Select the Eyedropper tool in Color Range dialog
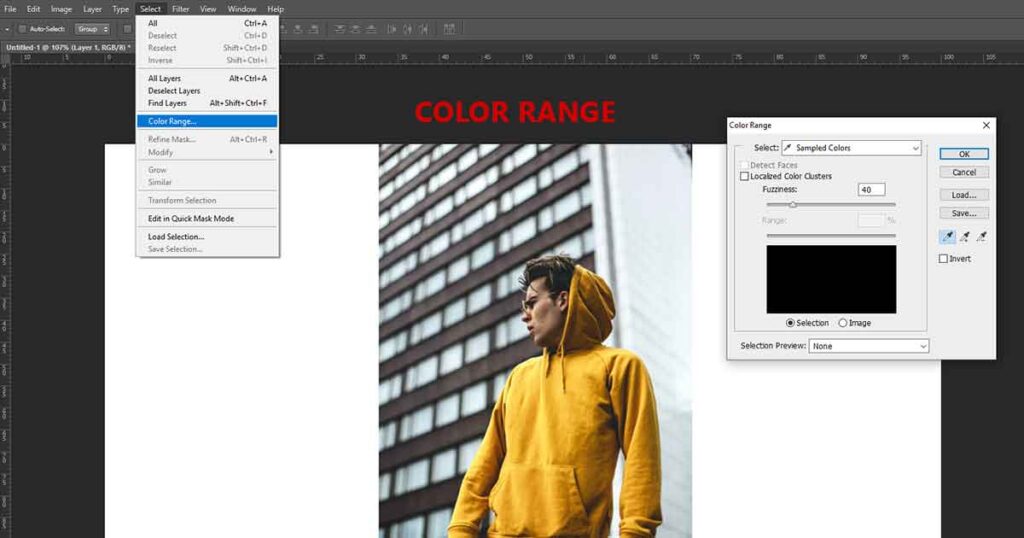The image size is (1024, 538). [948, 237]
